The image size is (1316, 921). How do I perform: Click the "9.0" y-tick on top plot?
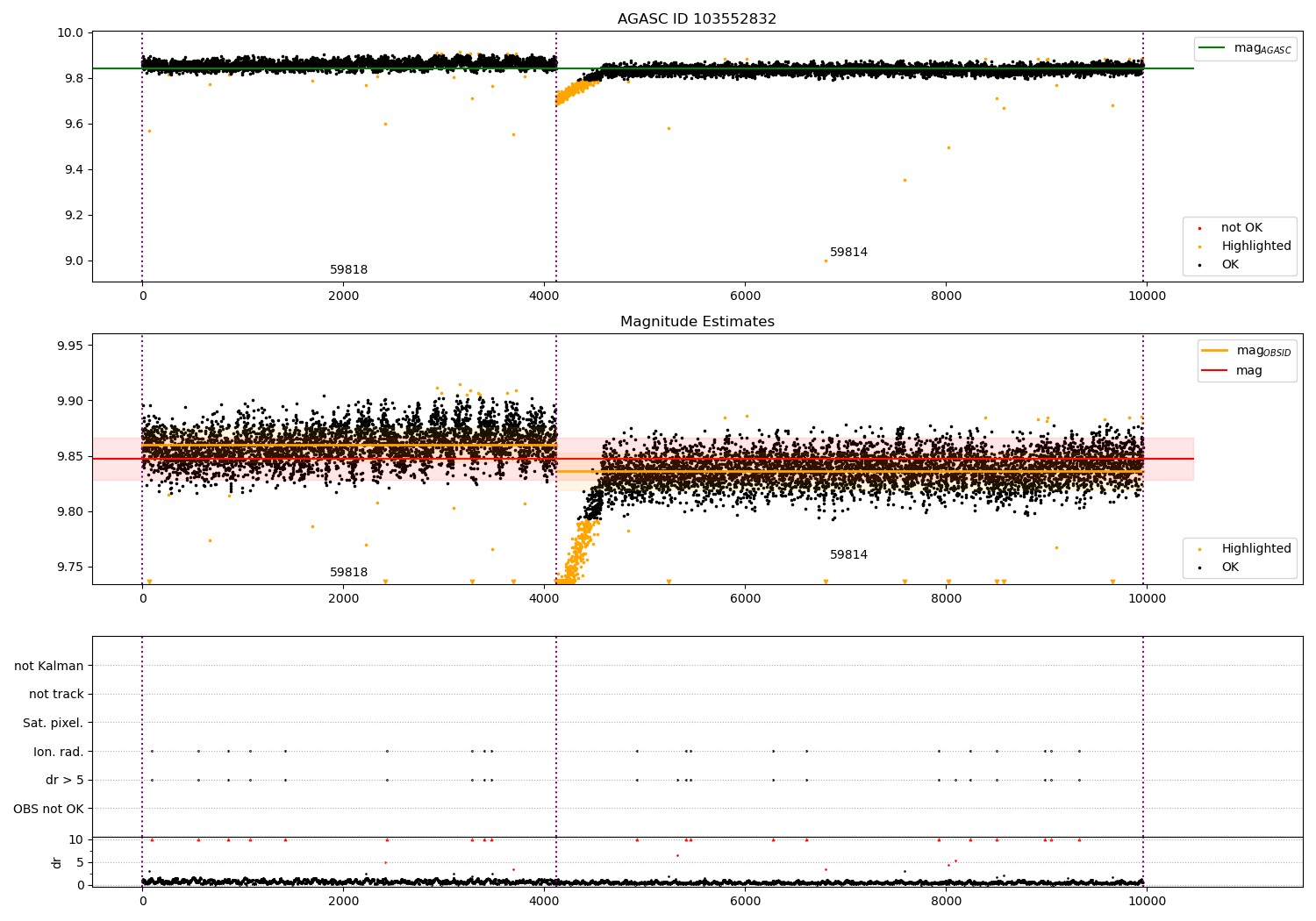pyautogui.click(x=75, y=261)
